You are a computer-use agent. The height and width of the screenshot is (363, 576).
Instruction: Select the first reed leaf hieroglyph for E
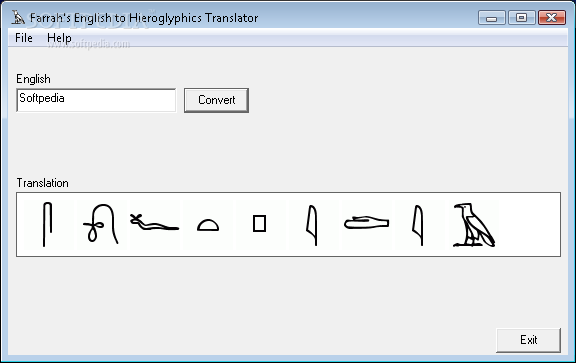[312, 225]
